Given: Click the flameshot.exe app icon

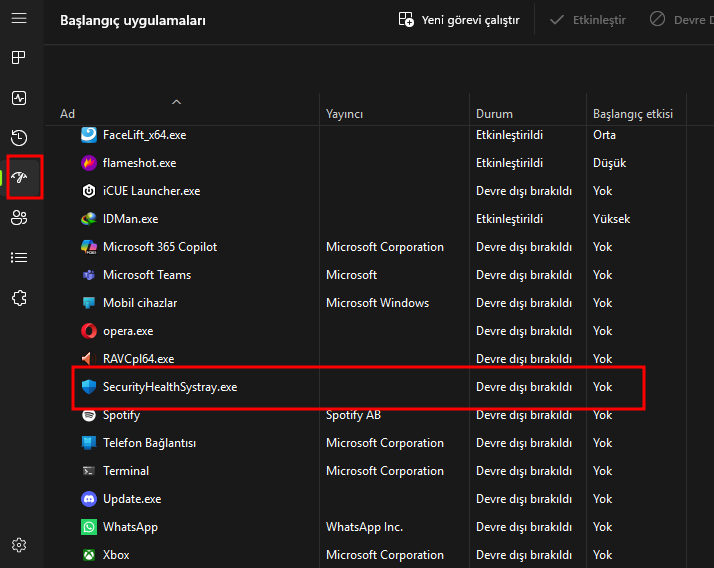Looking at the screenshot, I should pyautogui.click(x=89, y=163).
